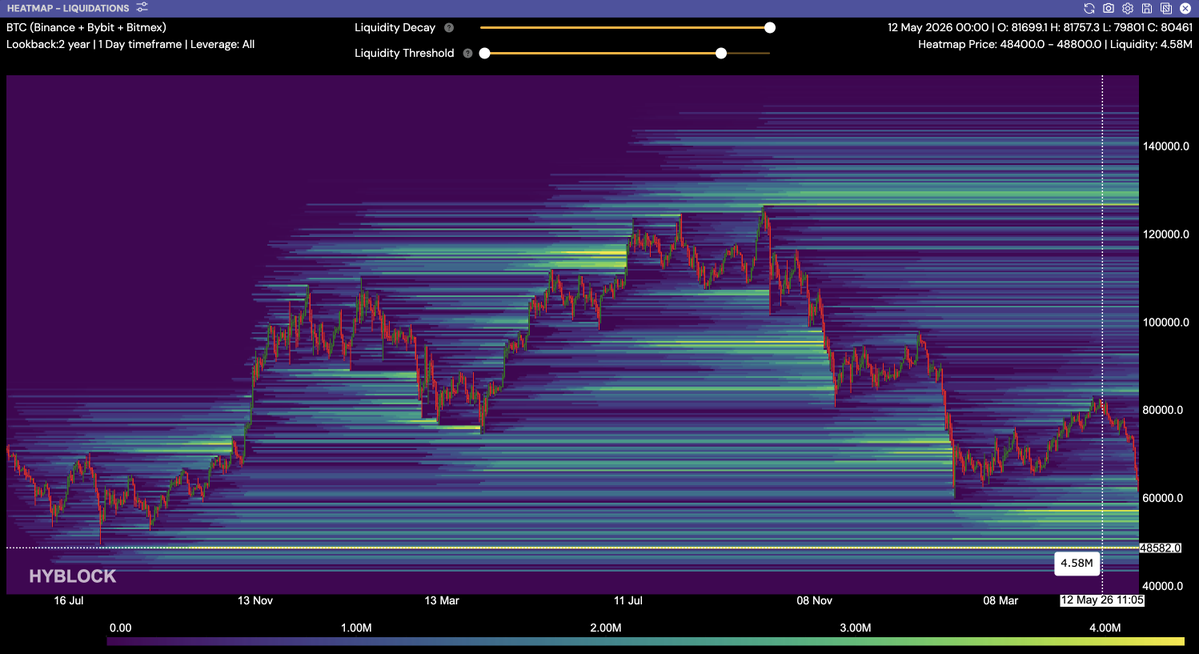Click color legend 0.00 label
The height and width of the screenshot is (654, 1199).
click(x=121, y=628)
